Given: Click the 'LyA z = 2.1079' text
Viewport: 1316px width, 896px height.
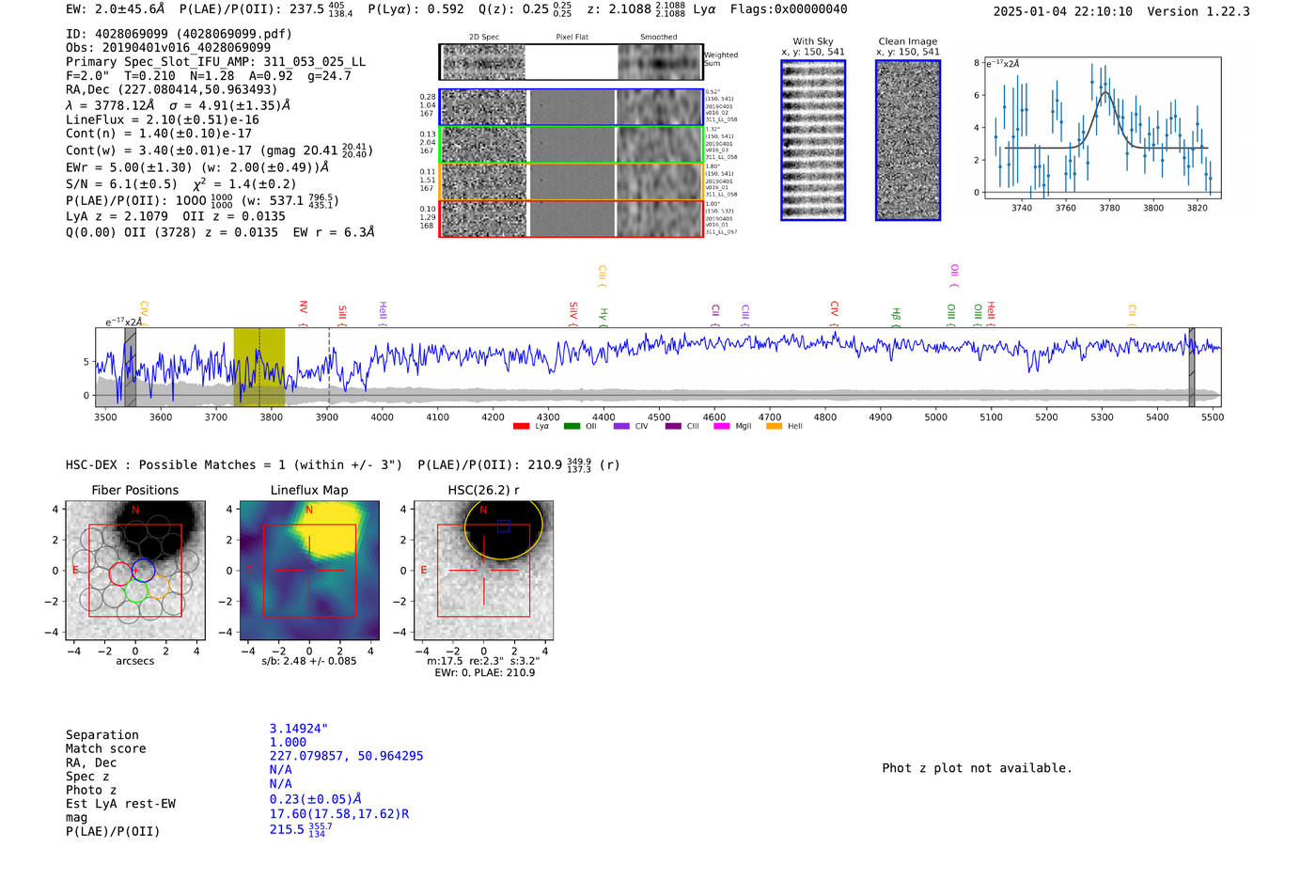Looking at the screenshot, I should point(117,215).
